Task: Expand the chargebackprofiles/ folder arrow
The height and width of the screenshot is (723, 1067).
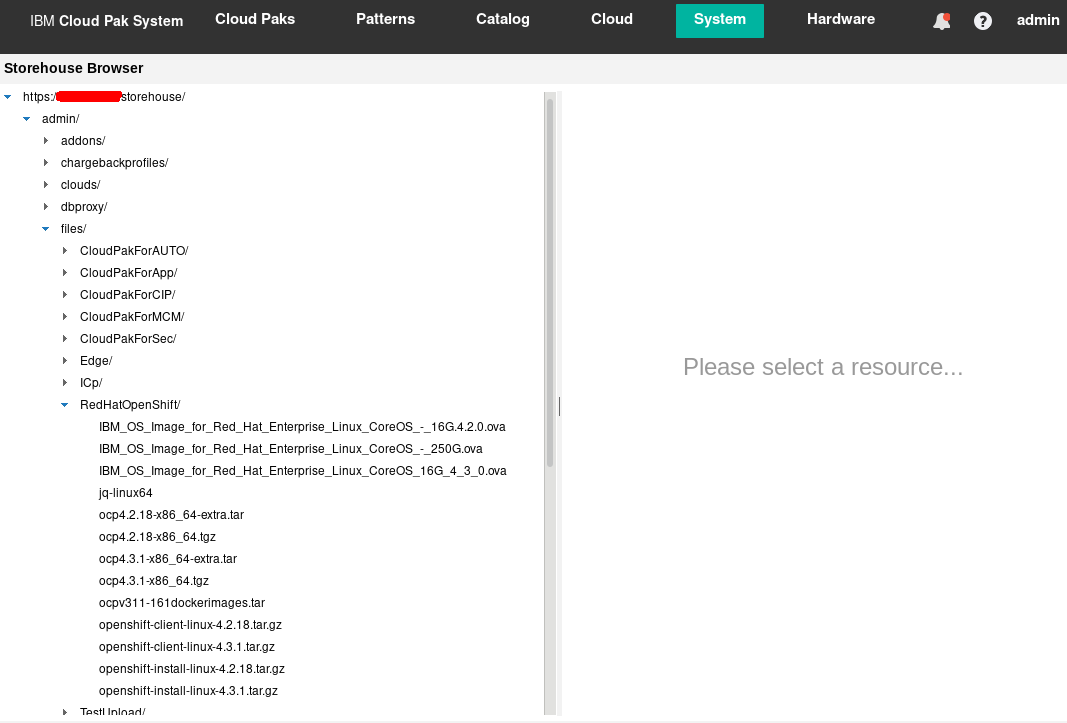Action: coord(46,163)
